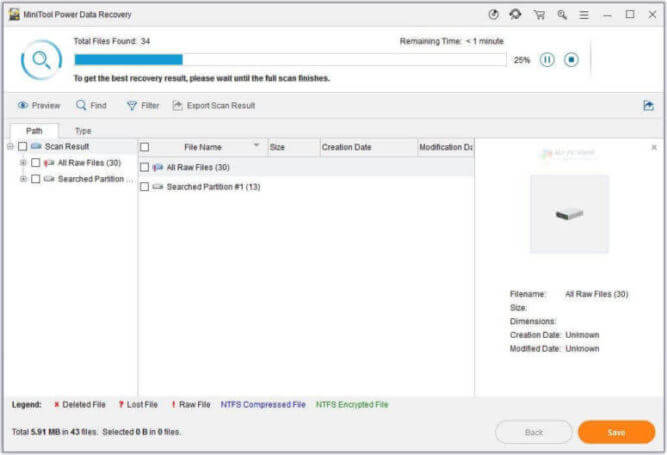Click the Total Files Found: 34 text

(x=112, y=41)
